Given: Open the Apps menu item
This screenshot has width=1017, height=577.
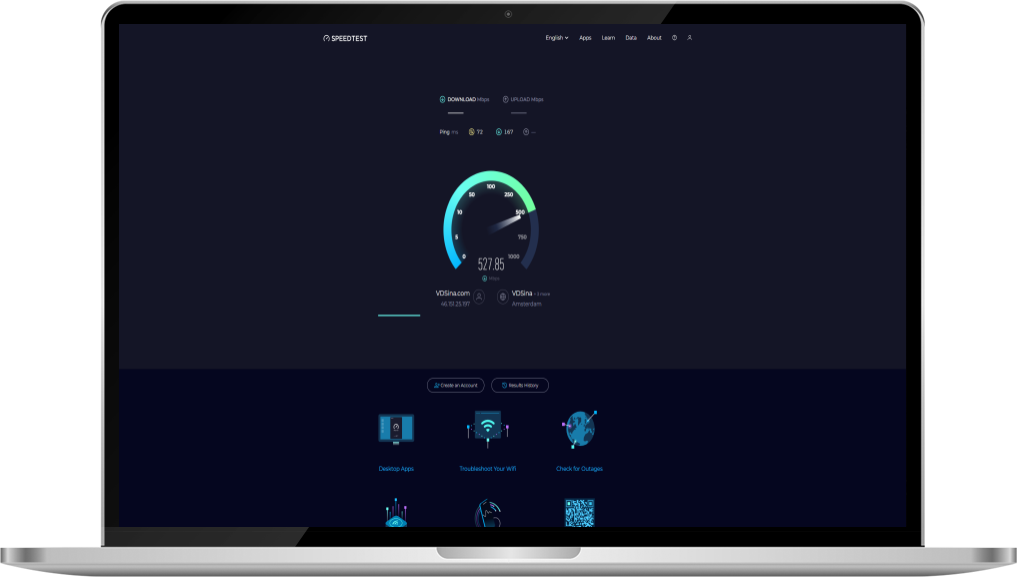Looking at the screenshot, I should point(585,38).
